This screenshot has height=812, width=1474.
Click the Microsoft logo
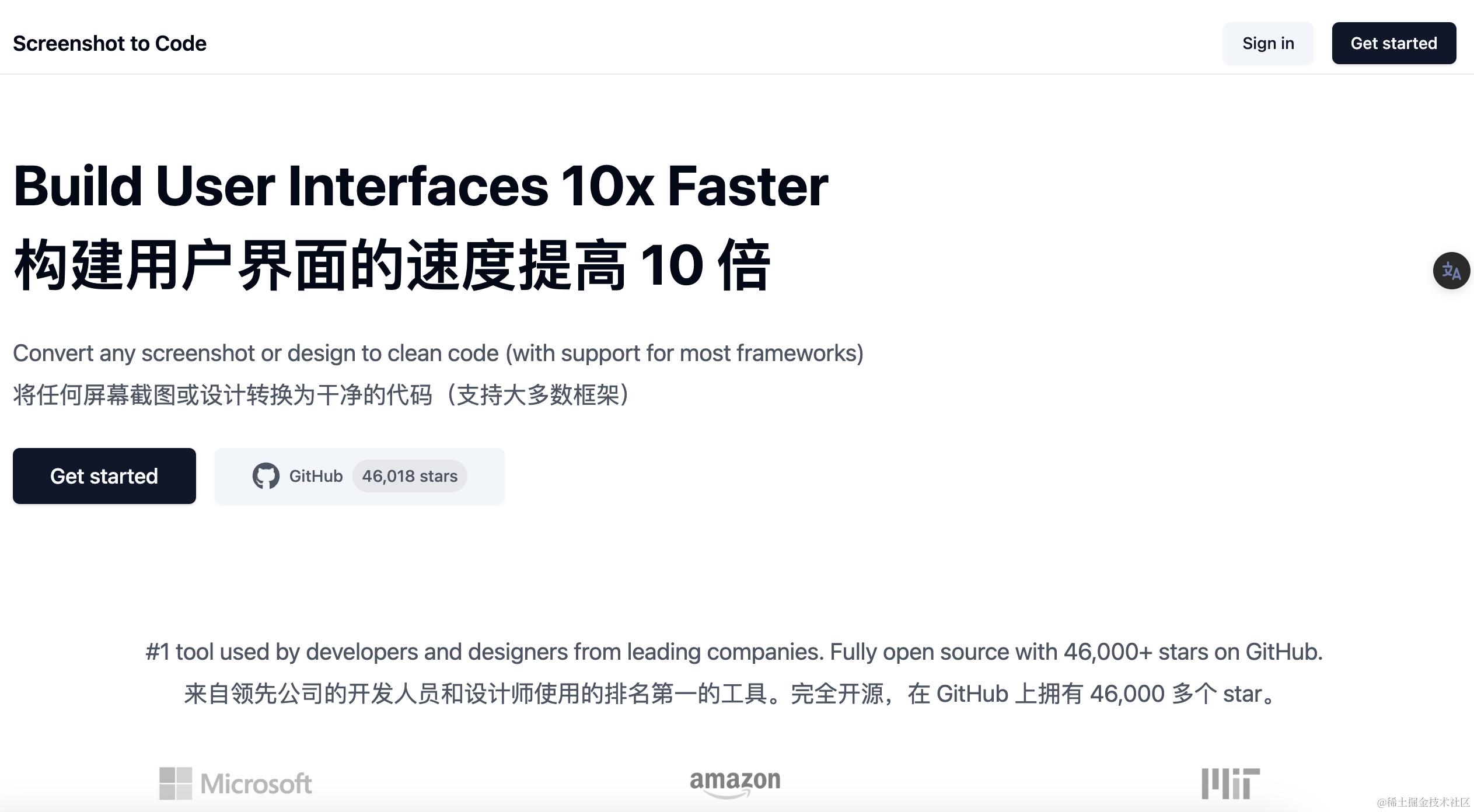tap(236, 783)
